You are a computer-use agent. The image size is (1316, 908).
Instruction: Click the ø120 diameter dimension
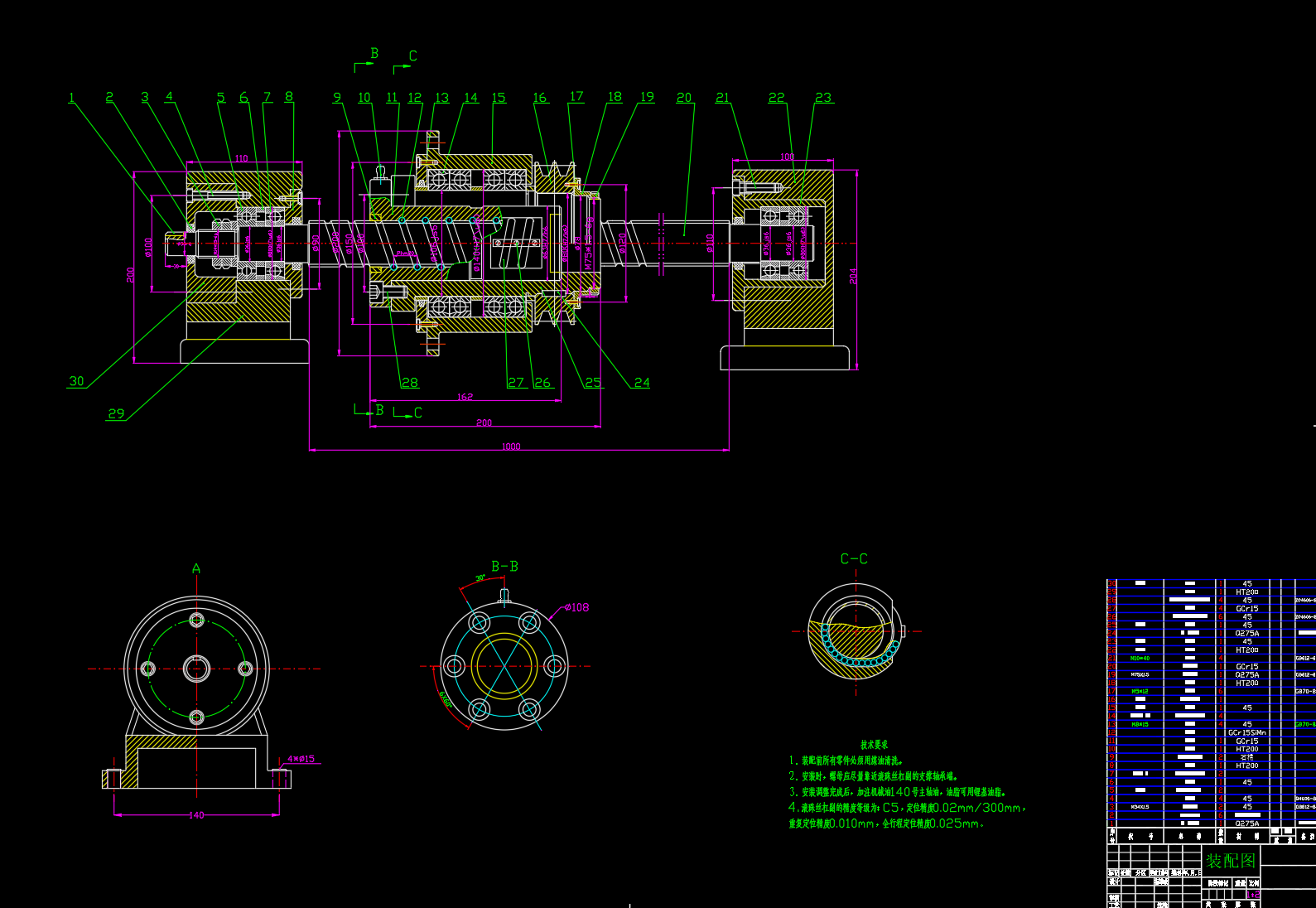tap(622, 243)
